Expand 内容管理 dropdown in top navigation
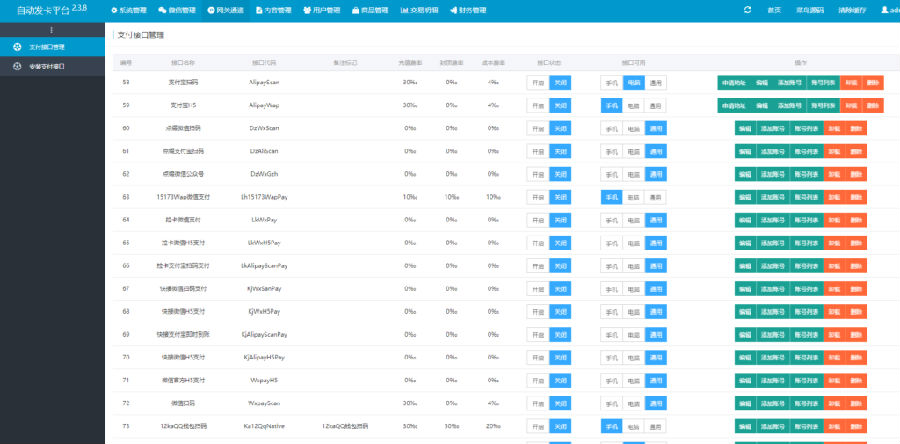 click(273, 10)
